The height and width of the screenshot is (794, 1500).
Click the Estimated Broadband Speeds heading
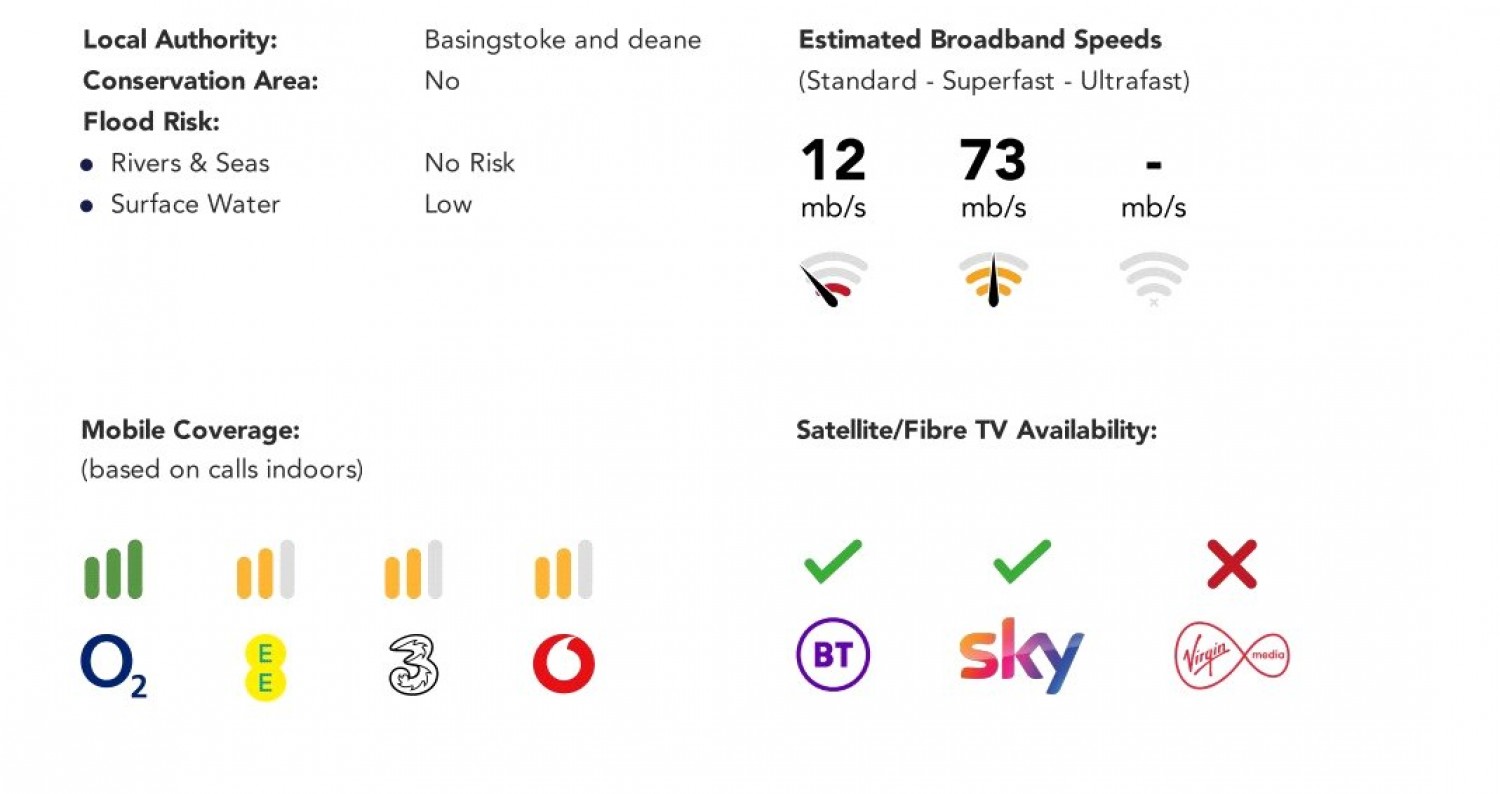980,40
